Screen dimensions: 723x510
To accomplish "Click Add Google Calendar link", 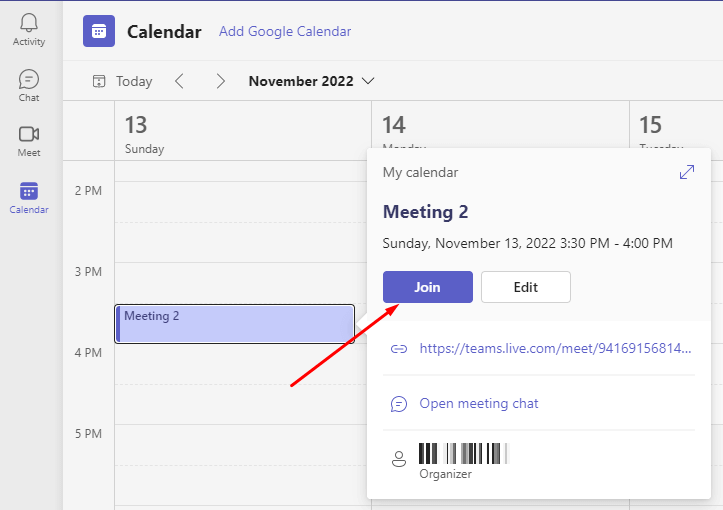I will tap(285, 31).
